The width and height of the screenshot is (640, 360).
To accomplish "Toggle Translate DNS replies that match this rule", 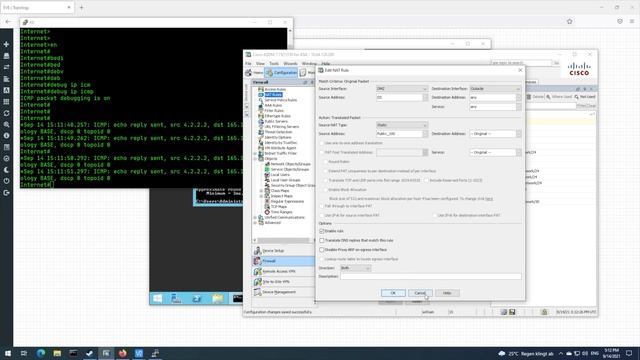I will tap(322, 240).
